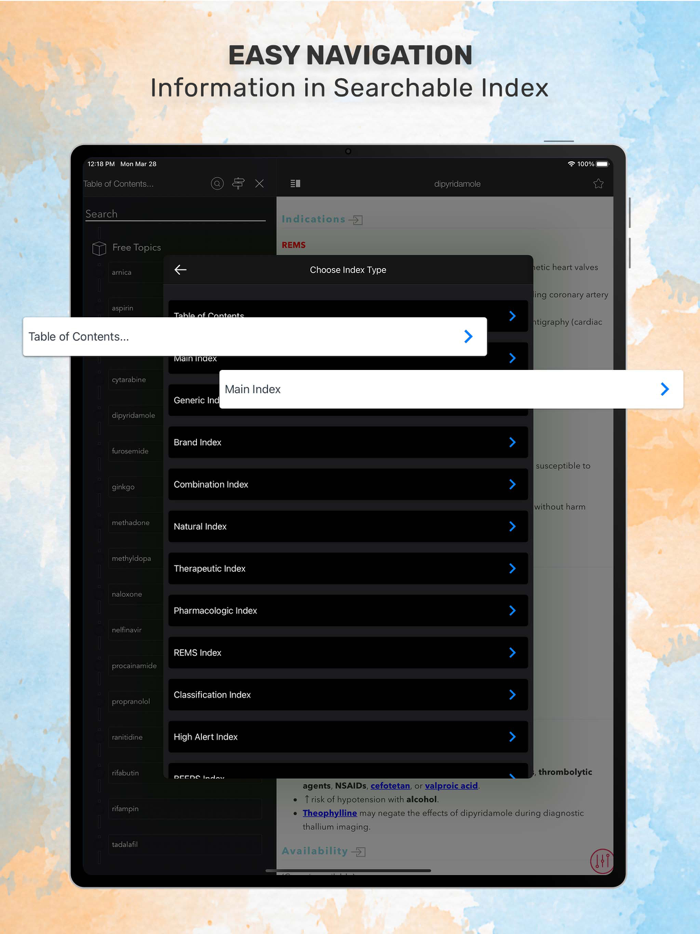Select procainamide in the topic list
Image resolution: width=700 pixels, height=934 pixels.
point(134,665)
